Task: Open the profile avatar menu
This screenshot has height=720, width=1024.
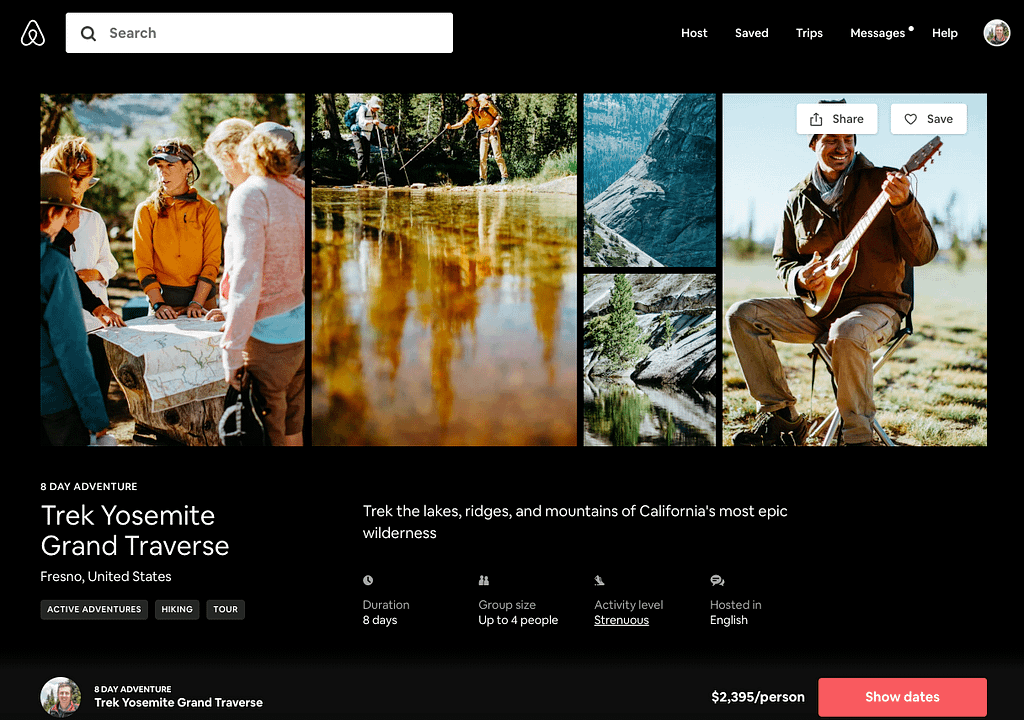Action: (997, 33)
